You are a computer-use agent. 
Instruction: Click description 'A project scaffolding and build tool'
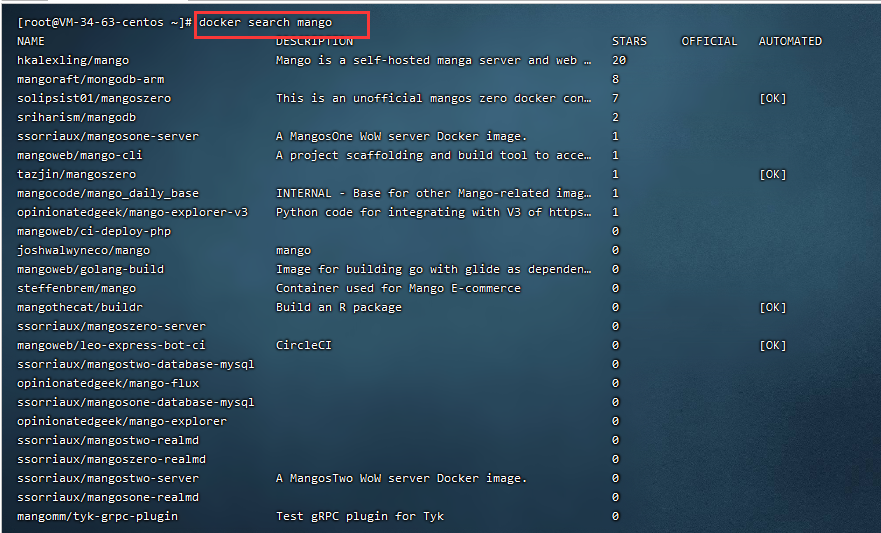433,155
